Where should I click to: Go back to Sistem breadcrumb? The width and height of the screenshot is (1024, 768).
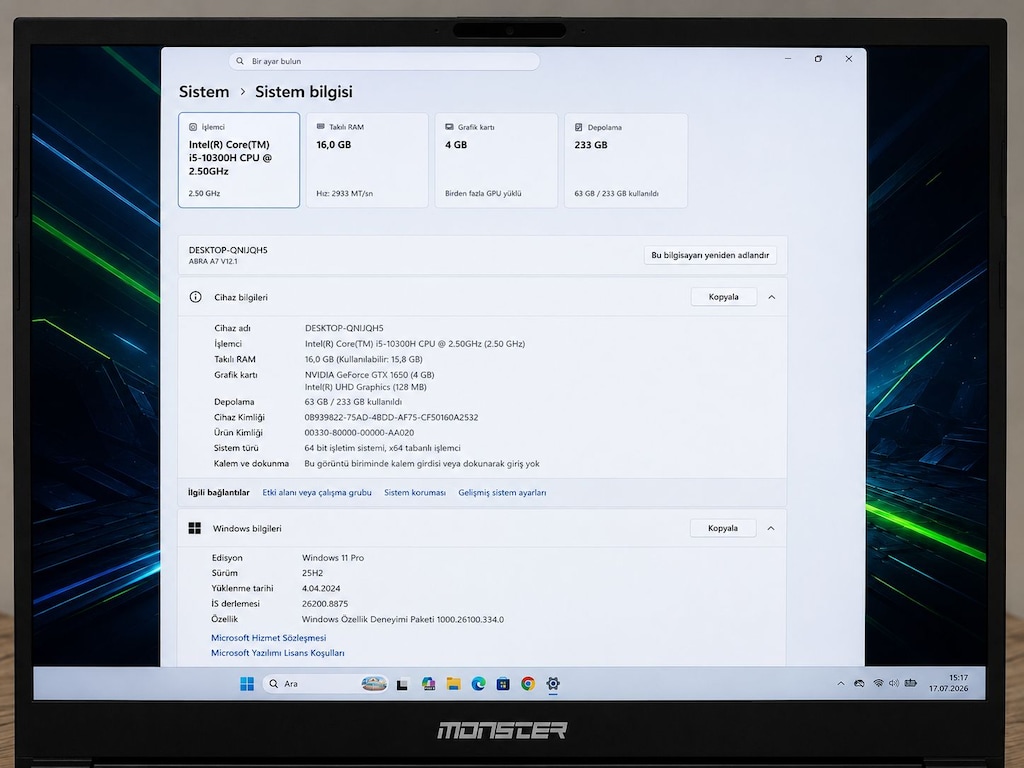pyautogui.click(x=204, y=91)
